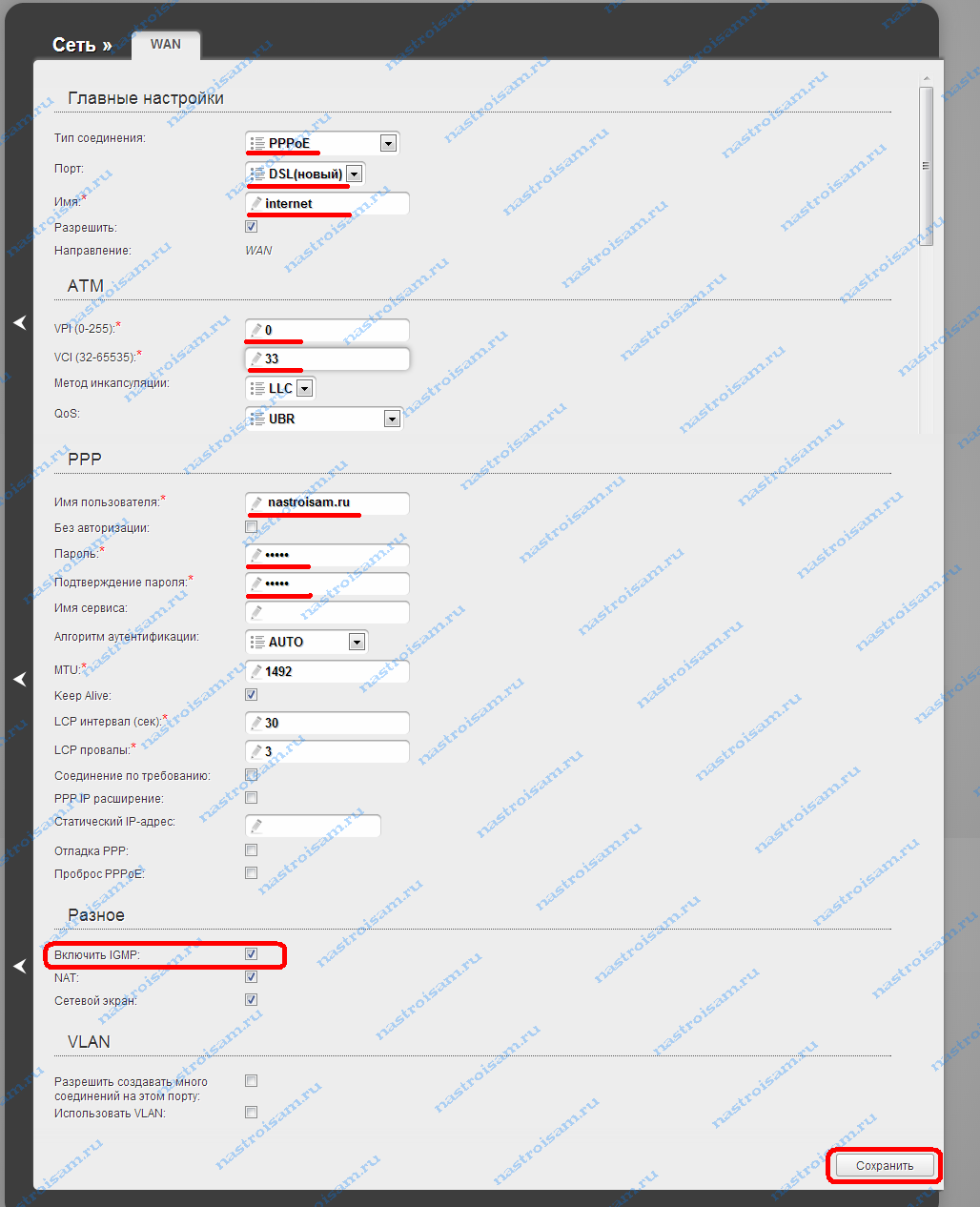Screen dimensions: 980x1207
Task: Open the Сеть » breadcrumb menu
Action: click(x=82, y=45)
